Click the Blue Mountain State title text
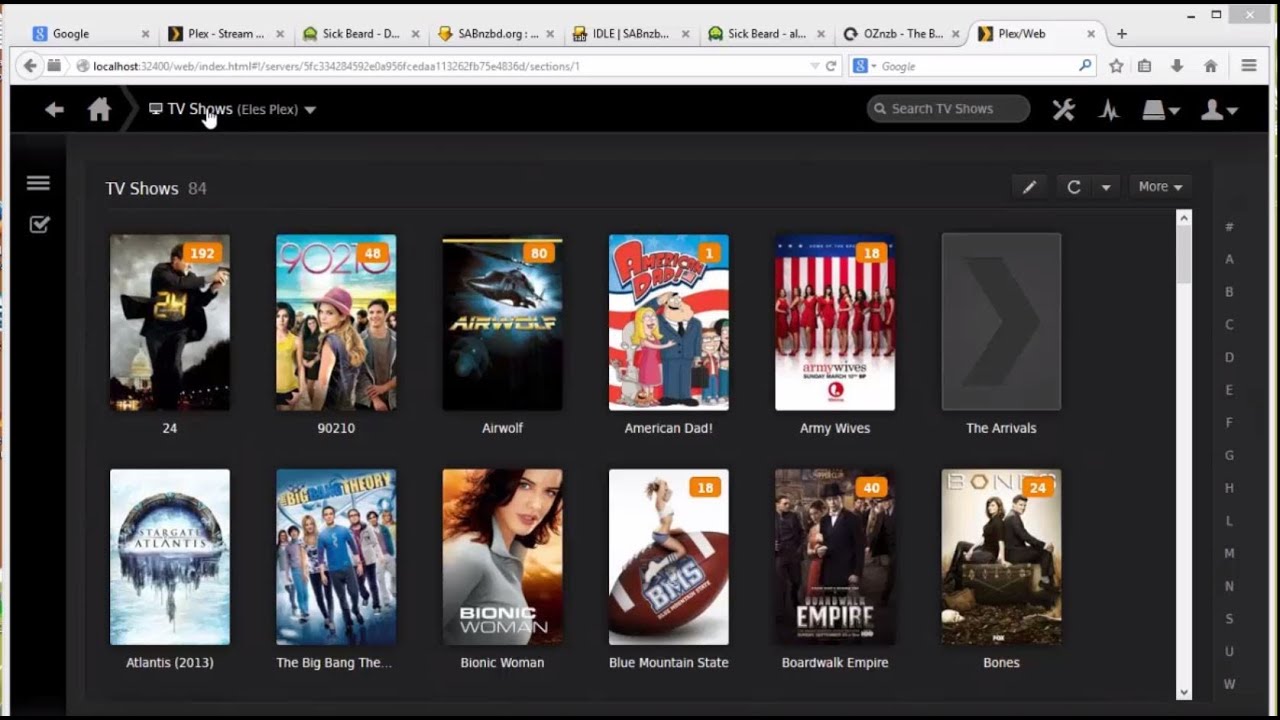Image resolution: width=1280 pixels, height=720 pixels. [x=669, y=662]
